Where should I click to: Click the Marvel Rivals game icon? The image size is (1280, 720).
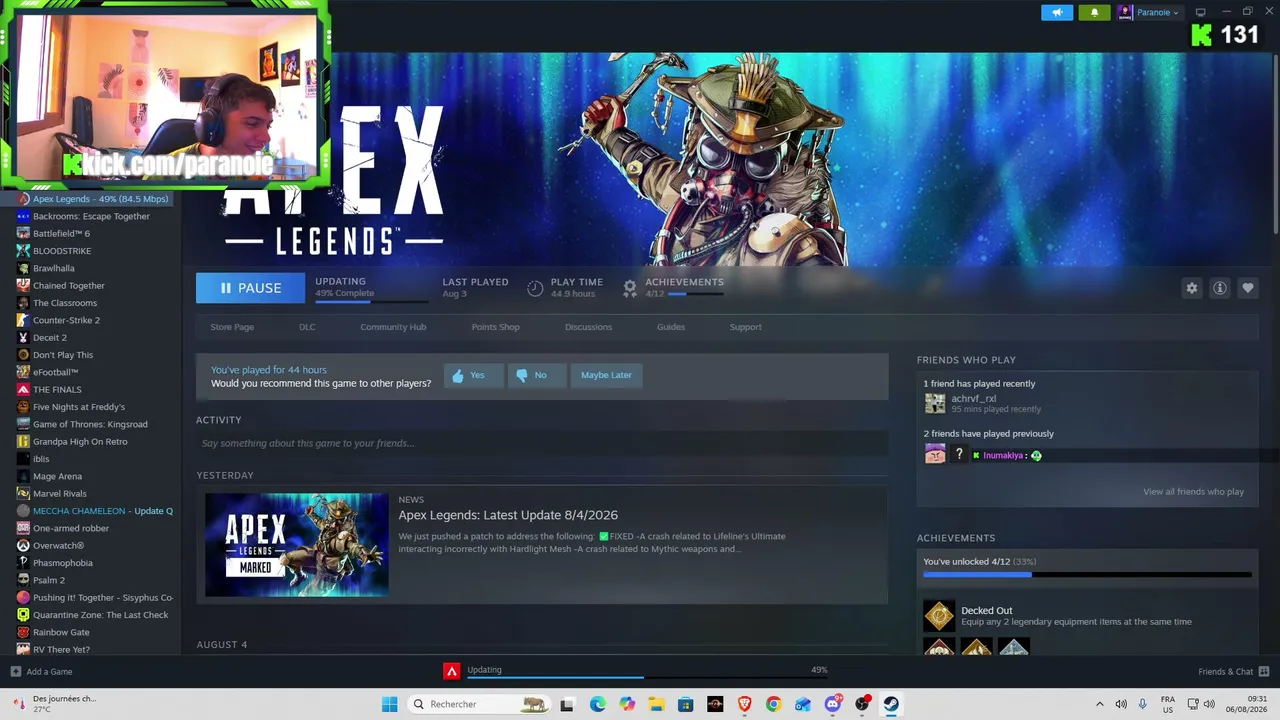click(23, 493)
